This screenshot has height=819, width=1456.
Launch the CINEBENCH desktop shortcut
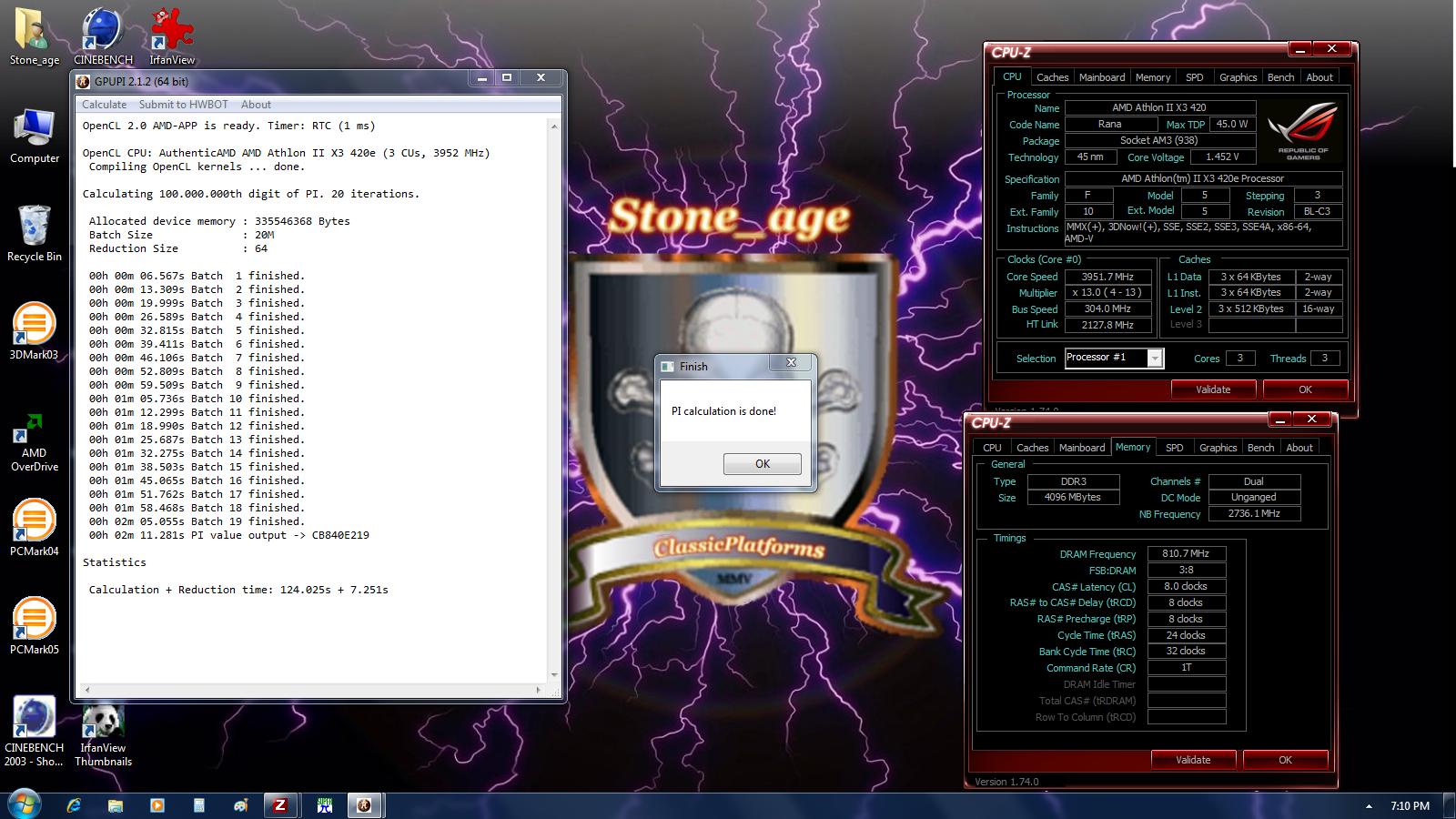point(103,36)
